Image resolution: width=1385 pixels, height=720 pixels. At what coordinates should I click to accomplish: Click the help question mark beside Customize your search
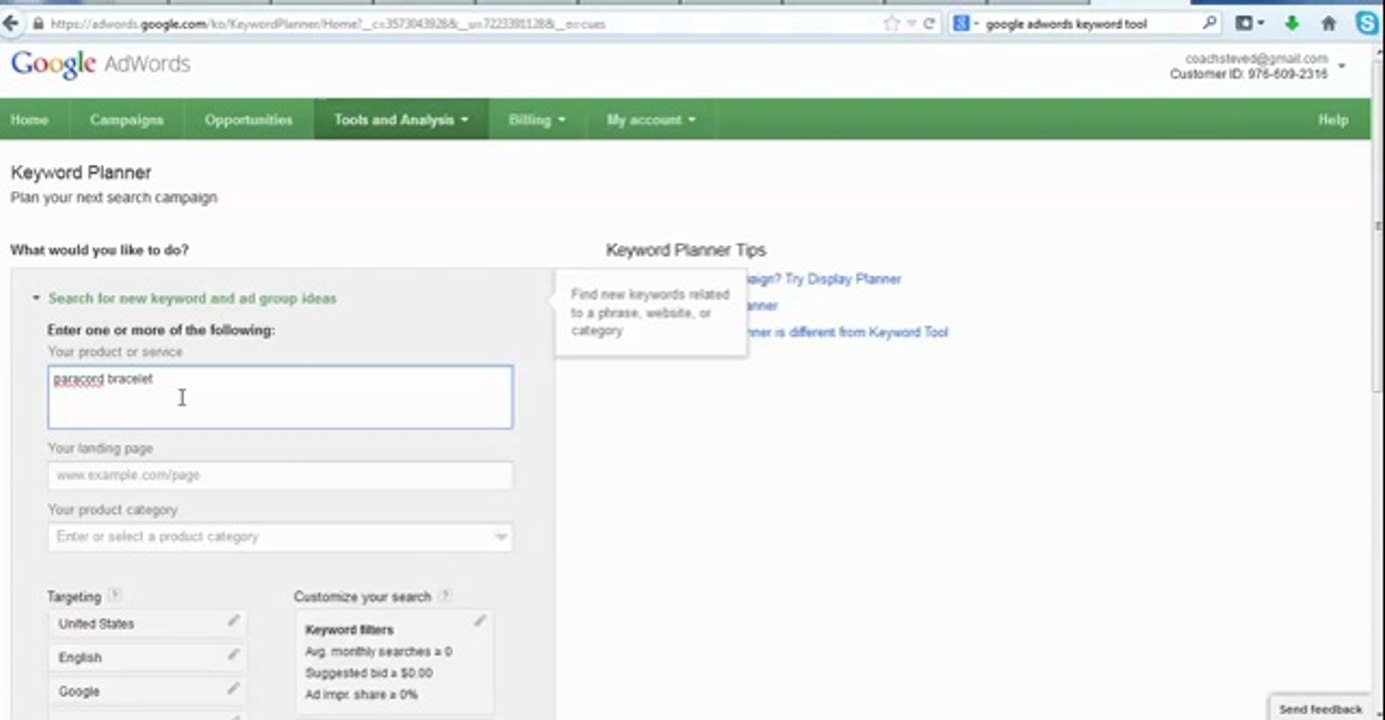445,595
